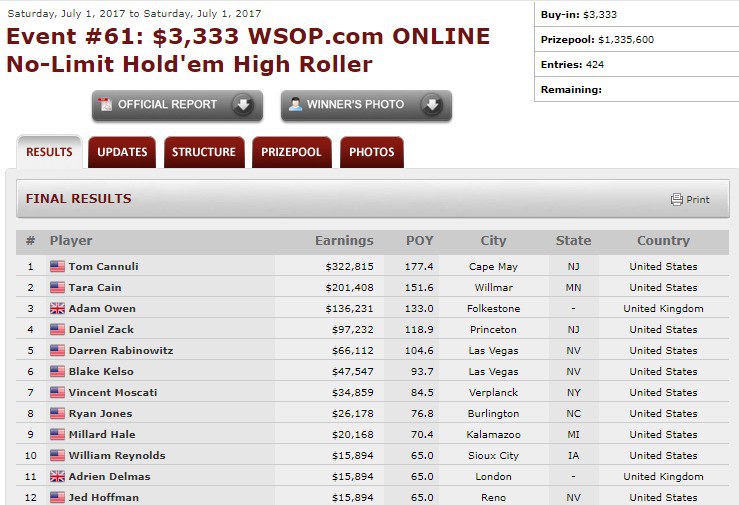Click the Final Results heading

(x=79, y=199)
